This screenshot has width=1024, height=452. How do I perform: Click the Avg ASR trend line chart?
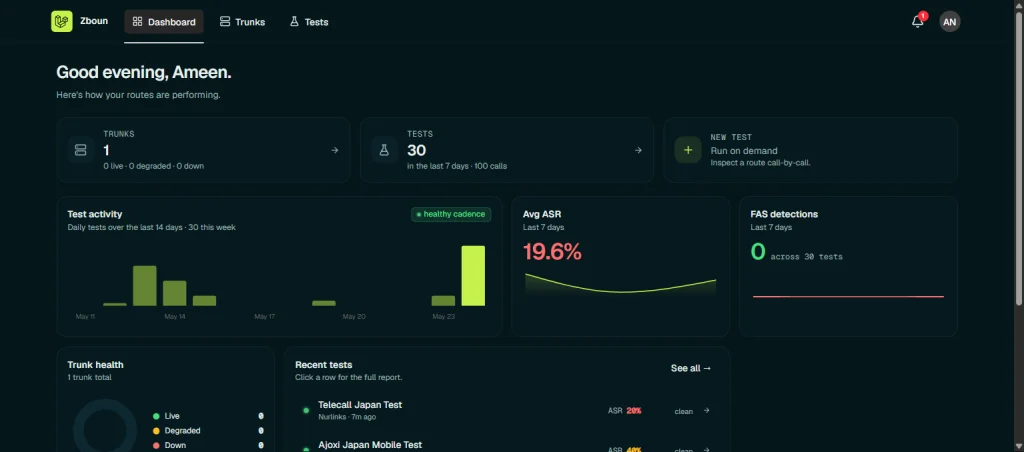pos(620,283)
